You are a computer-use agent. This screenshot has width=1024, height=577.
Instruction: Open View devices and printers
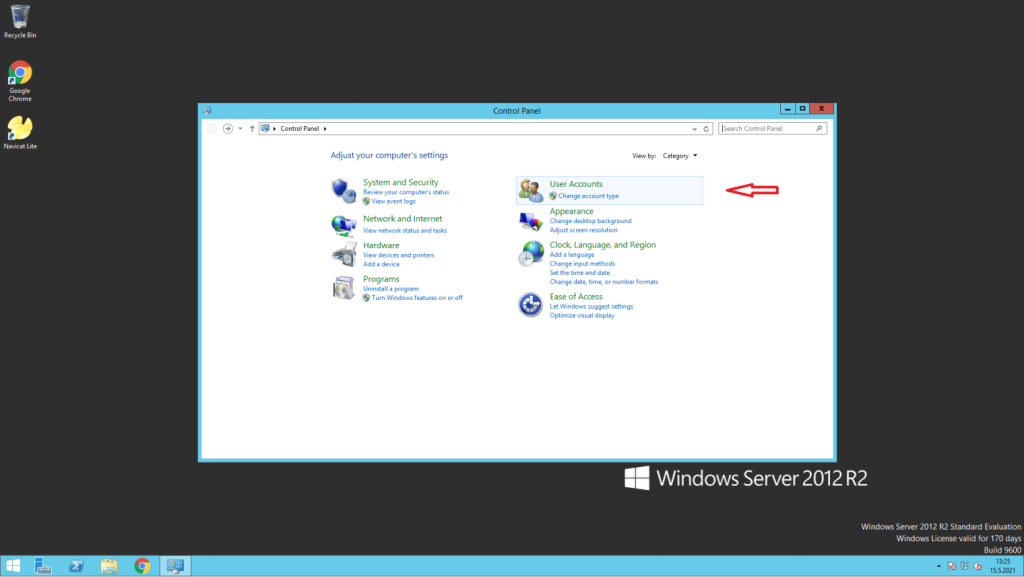[x=398, y=255]
